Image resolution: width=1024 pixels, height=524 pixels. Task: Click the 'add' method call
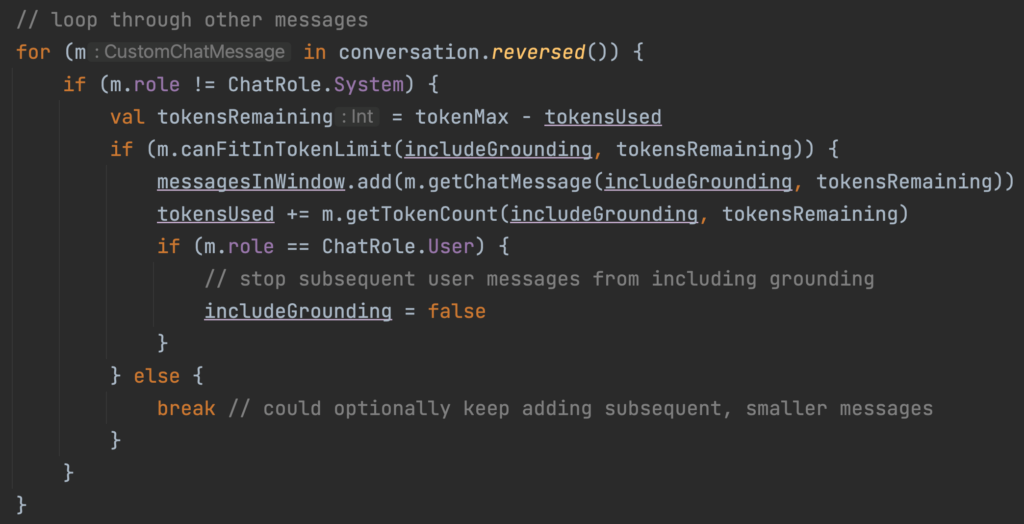tap(372, 181)
